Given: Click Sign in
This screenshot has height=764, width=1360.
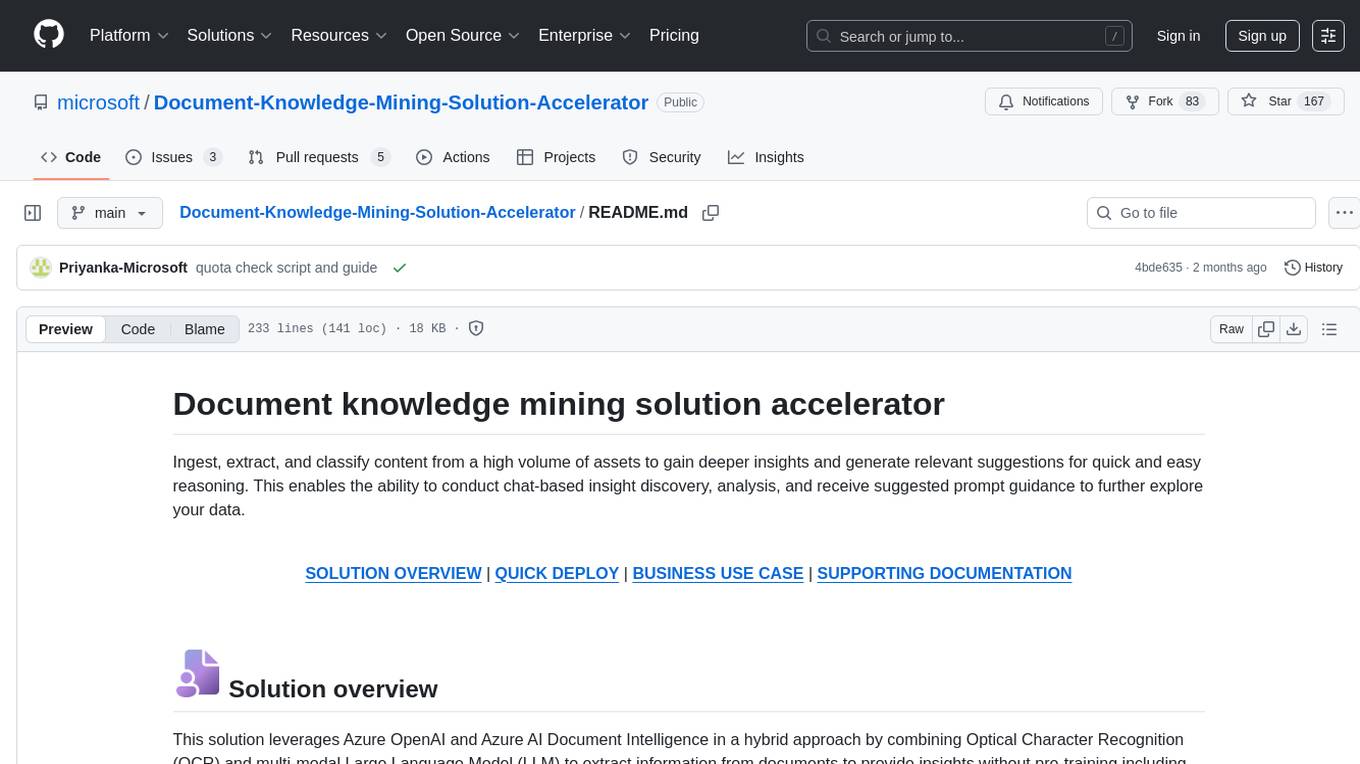Looking at the screenshot, I should point(1178,36).
